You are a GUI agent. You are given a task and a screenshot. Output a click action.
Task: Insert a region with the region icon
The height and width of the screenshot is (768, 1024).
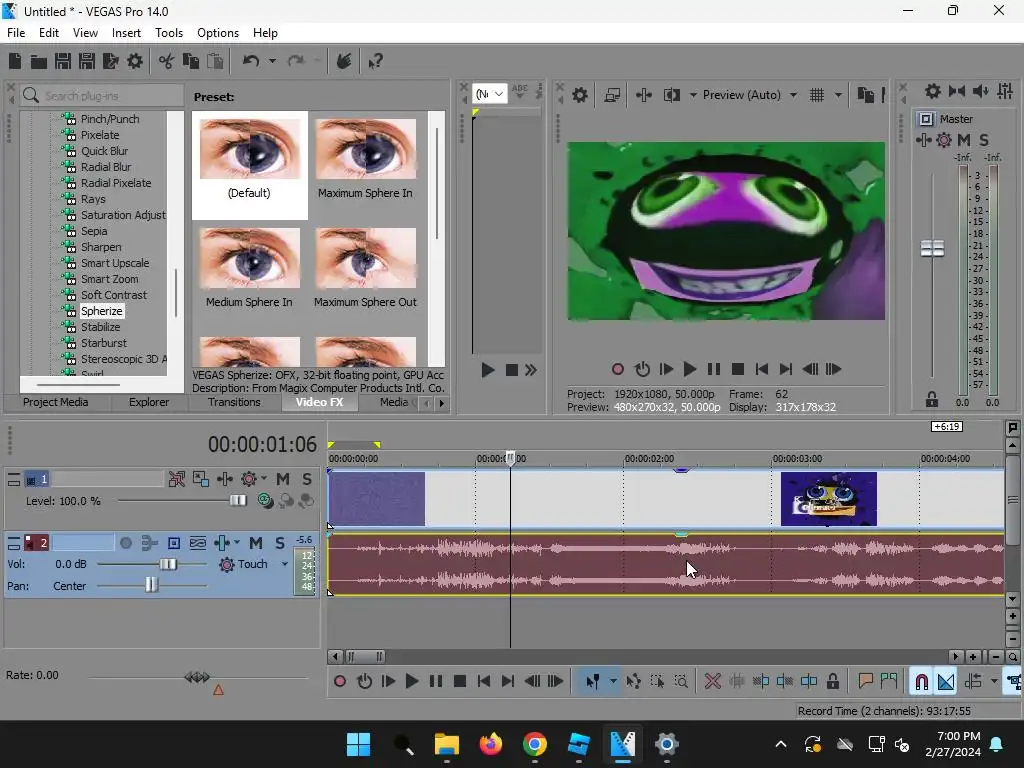(889, 682)
